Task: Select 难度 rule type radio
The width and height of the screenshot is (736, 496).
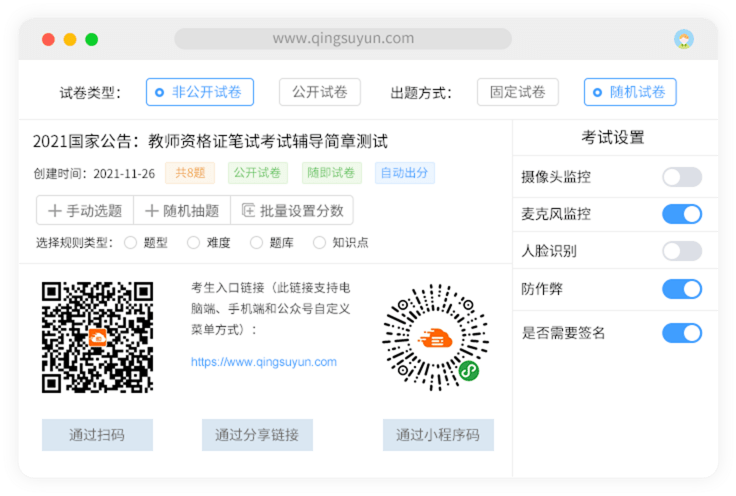Action: [193, 243]
